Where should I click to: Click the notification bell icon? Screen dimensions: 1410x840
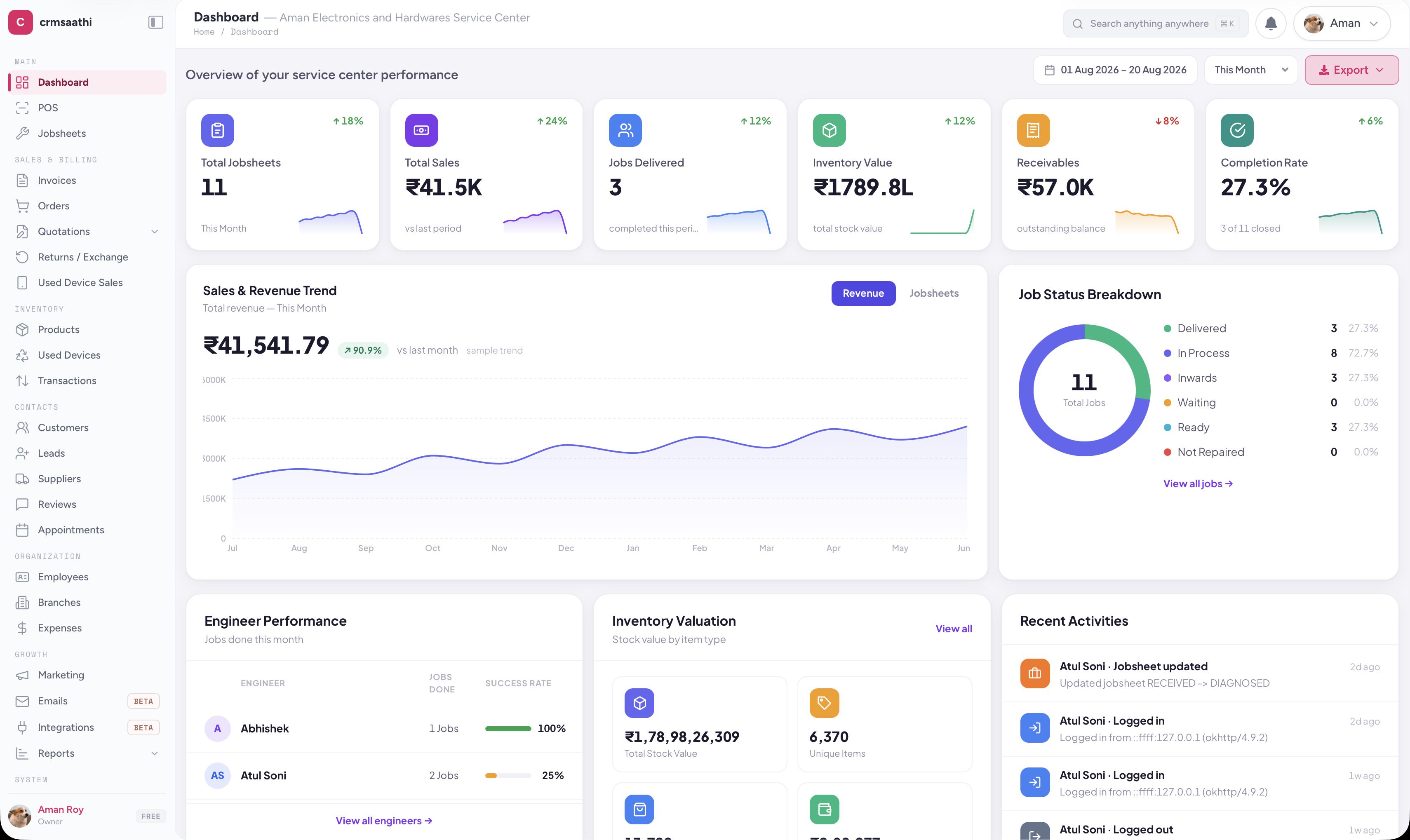tap(1271, 23)
